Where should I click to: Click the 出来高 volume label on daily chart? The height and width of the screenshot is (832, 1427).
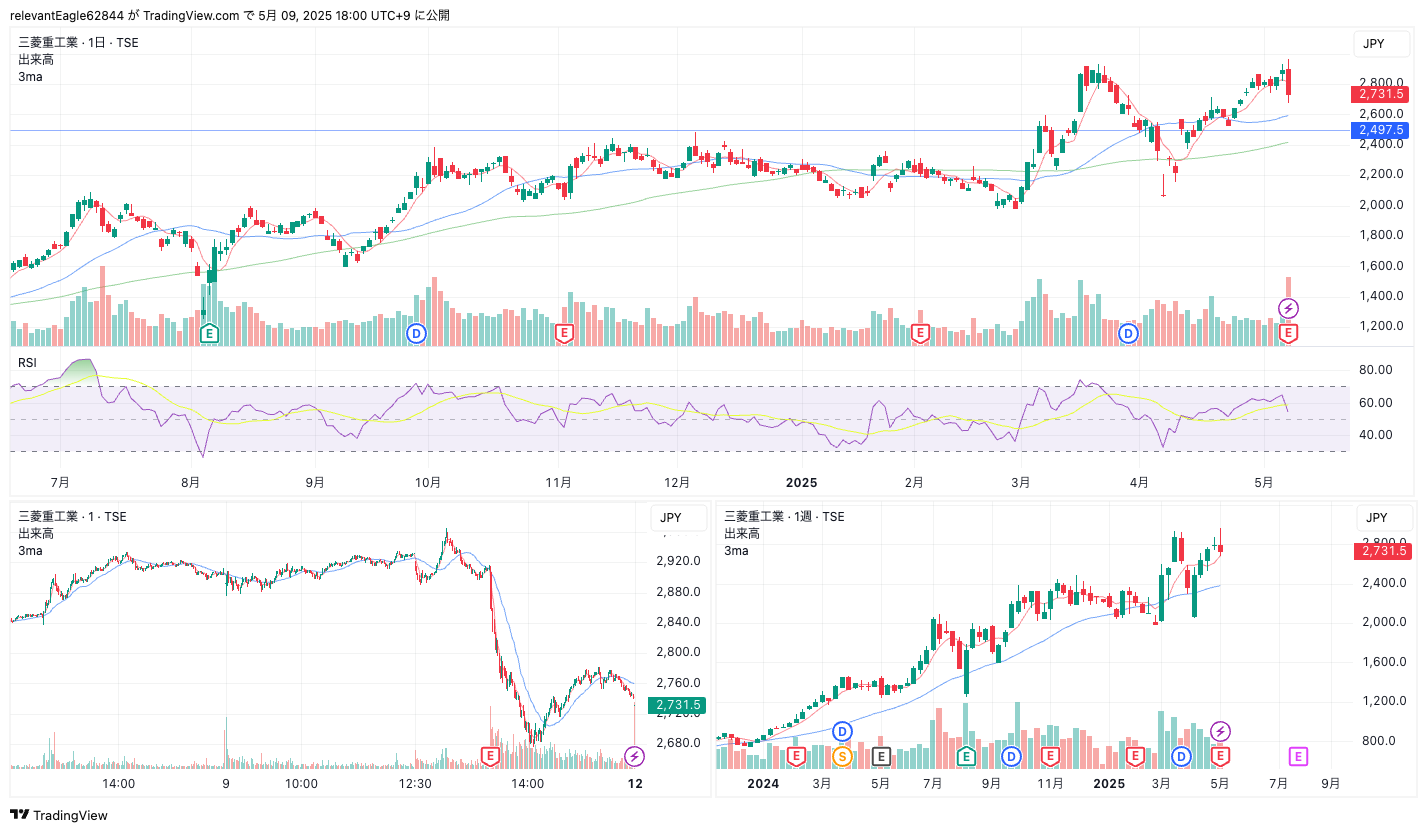[36, 59]
